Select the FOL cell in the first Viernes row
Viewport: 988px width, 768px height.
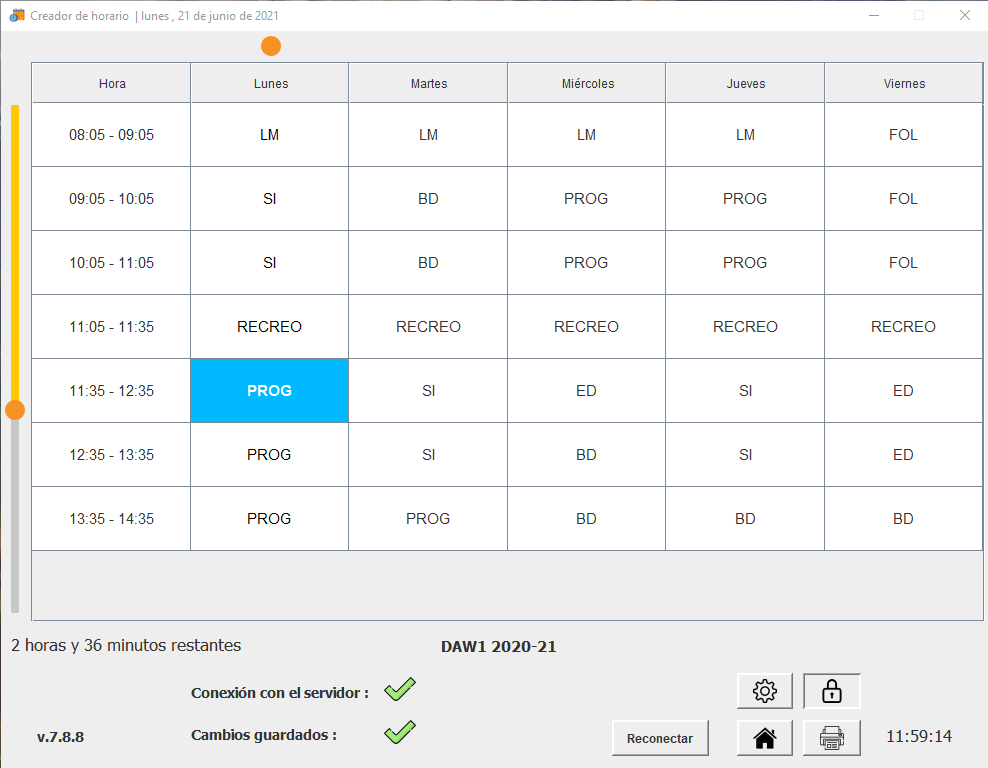[x=903, y=134]
